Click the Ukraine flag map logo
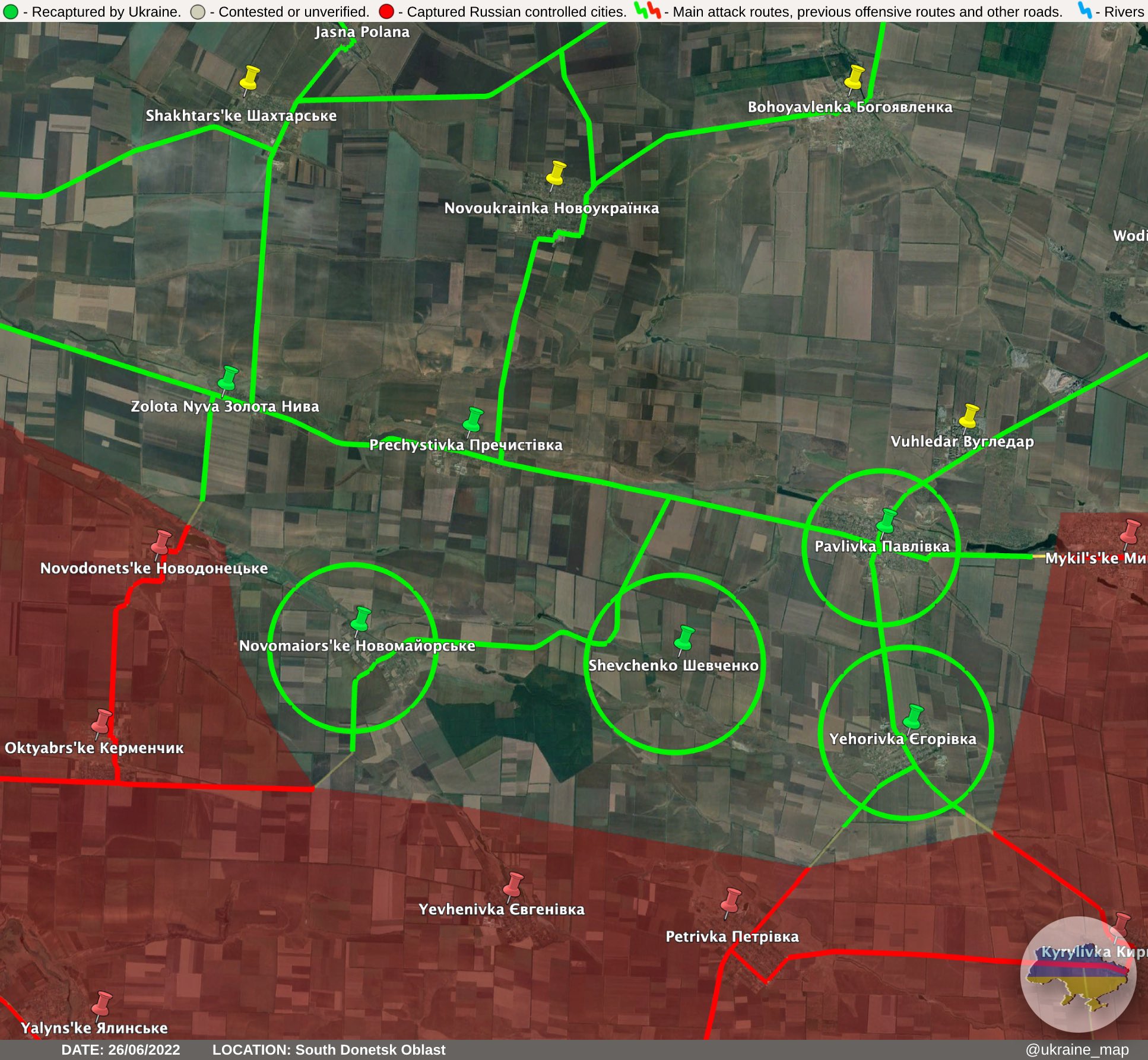The width and height of the screenshot is (1148, 1060). 1078,975
